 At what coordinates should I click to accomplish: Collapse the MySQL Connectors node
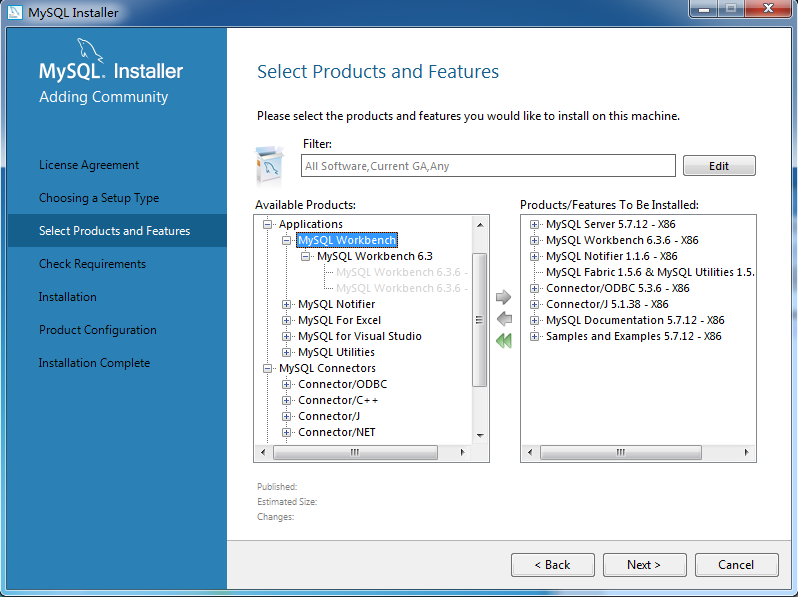coord(267,368)
